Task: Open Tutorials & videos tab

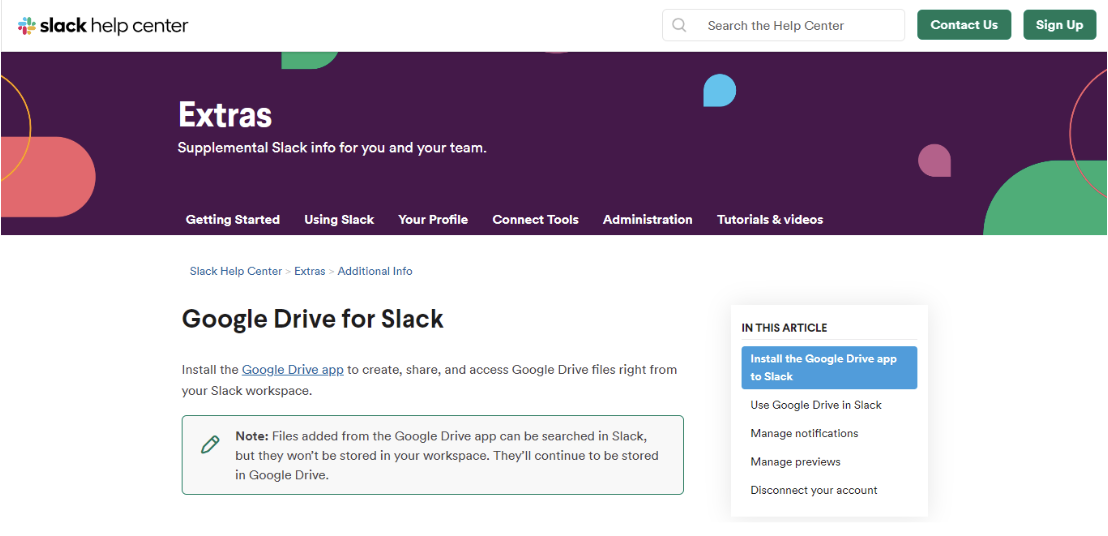Action: pyautogui.click(x=770, y=220)
